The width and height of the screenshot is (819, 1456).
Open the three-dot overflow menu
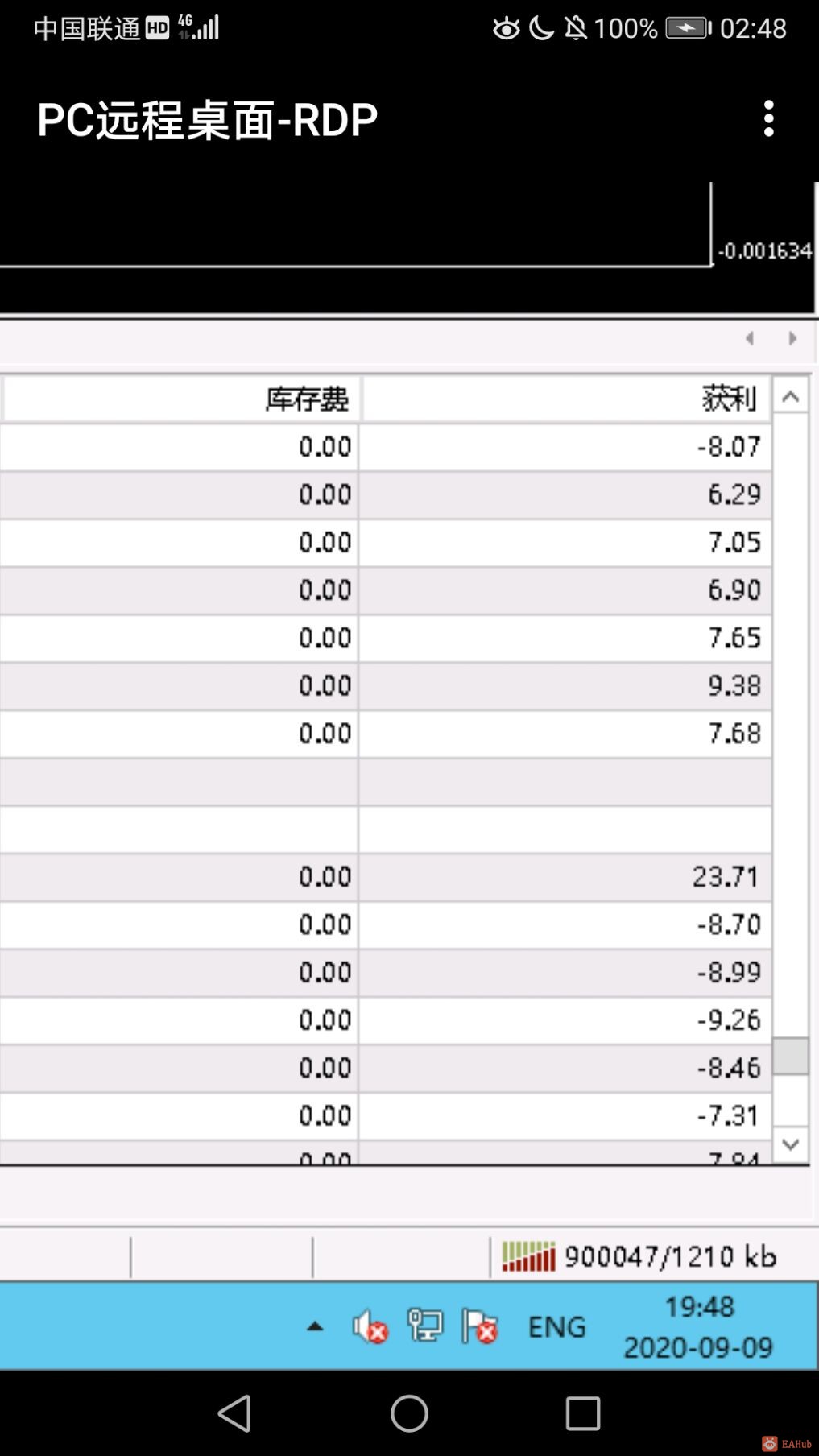[769, 118]
